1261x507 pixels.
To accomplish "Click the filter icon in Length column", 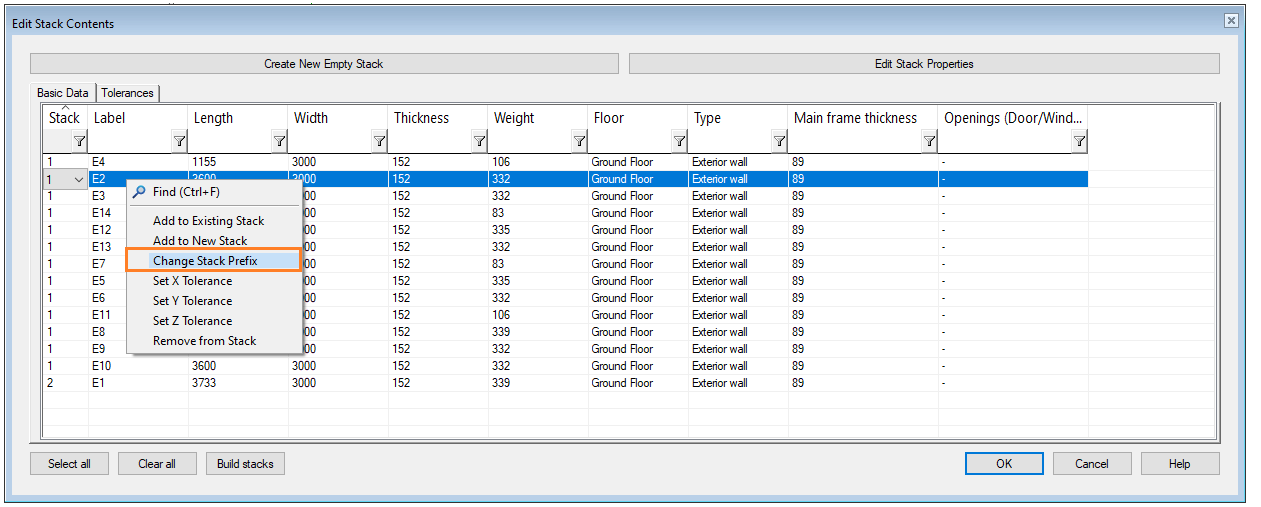I will pos(279,142).
